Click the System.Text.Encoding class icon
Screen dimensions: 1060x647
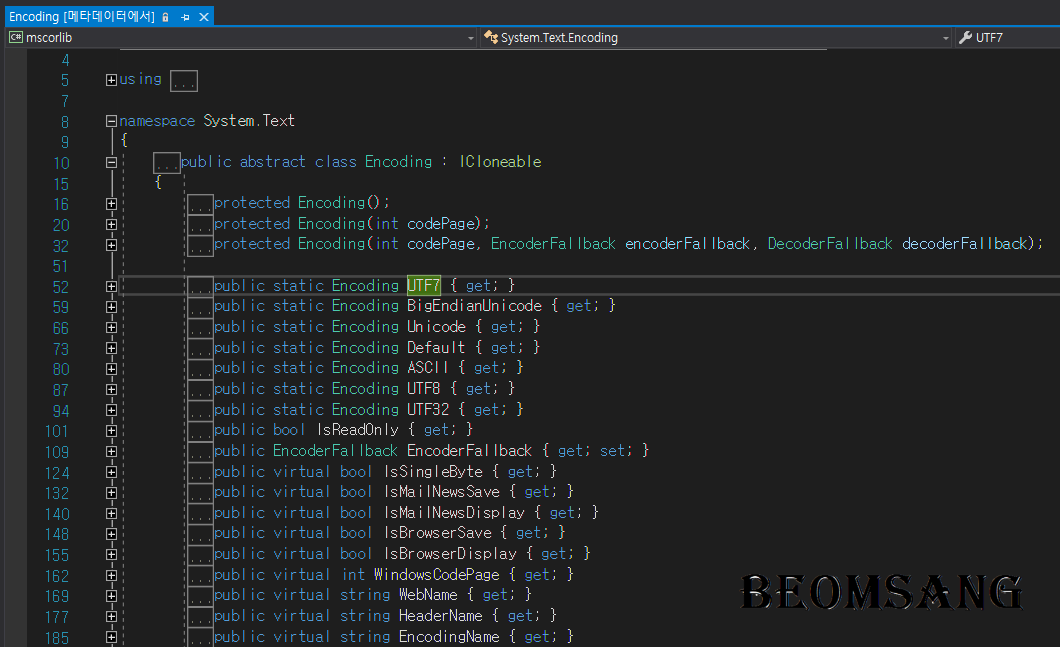(x=491, y=37)
